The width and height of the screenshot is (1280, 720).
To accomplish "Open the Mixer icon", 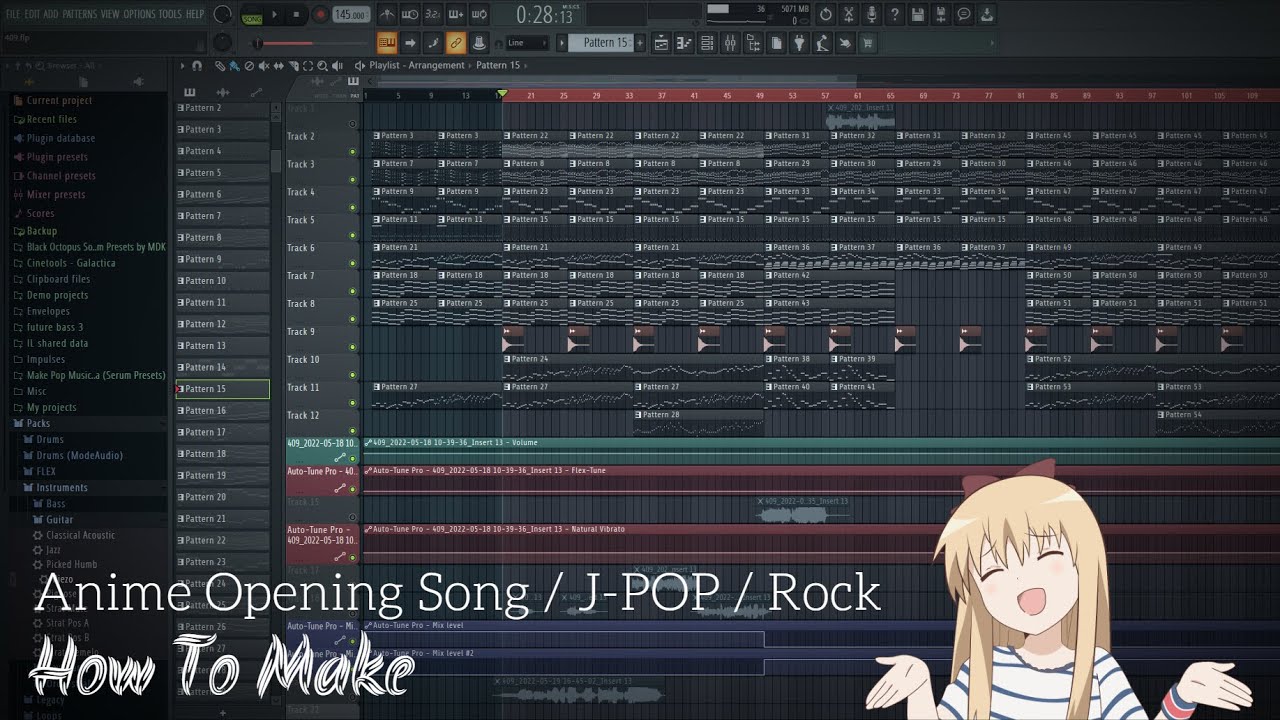I will [x=730, y=43].
